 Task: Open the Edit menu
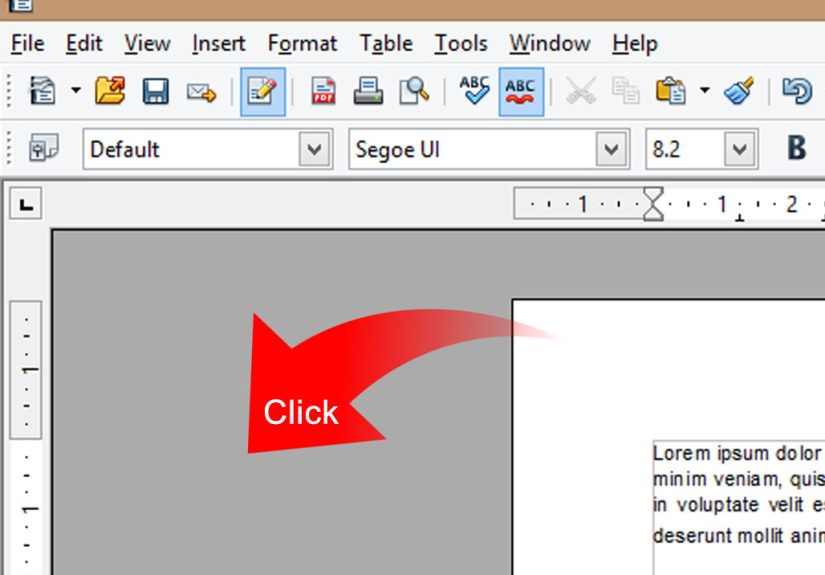84,43
